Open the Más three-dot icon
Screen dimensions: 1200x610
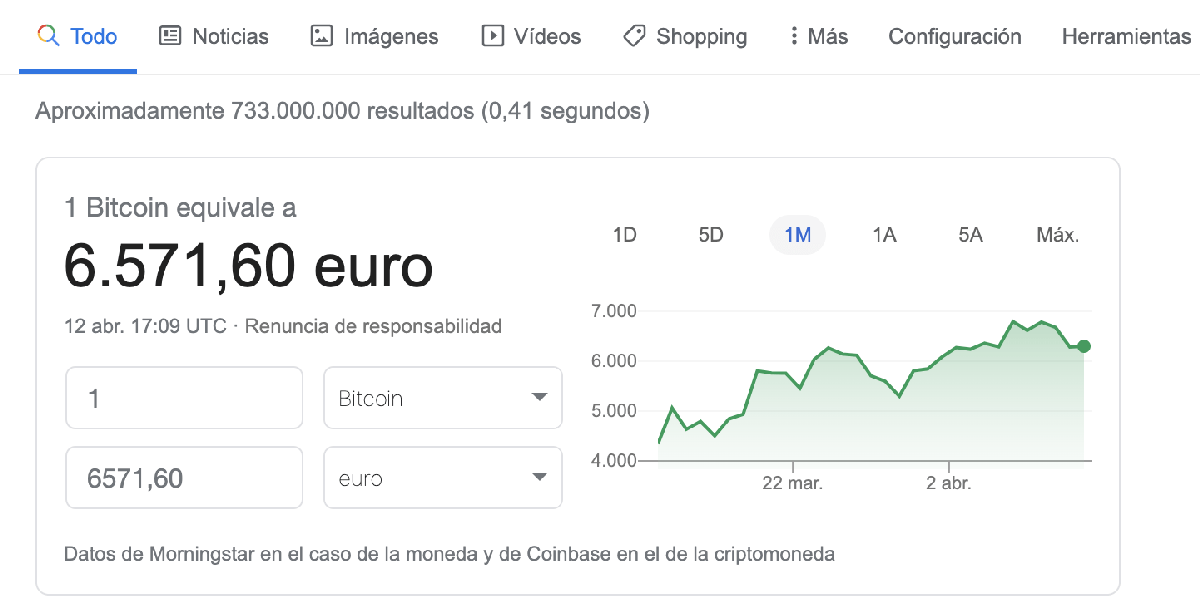pos(793,35)
